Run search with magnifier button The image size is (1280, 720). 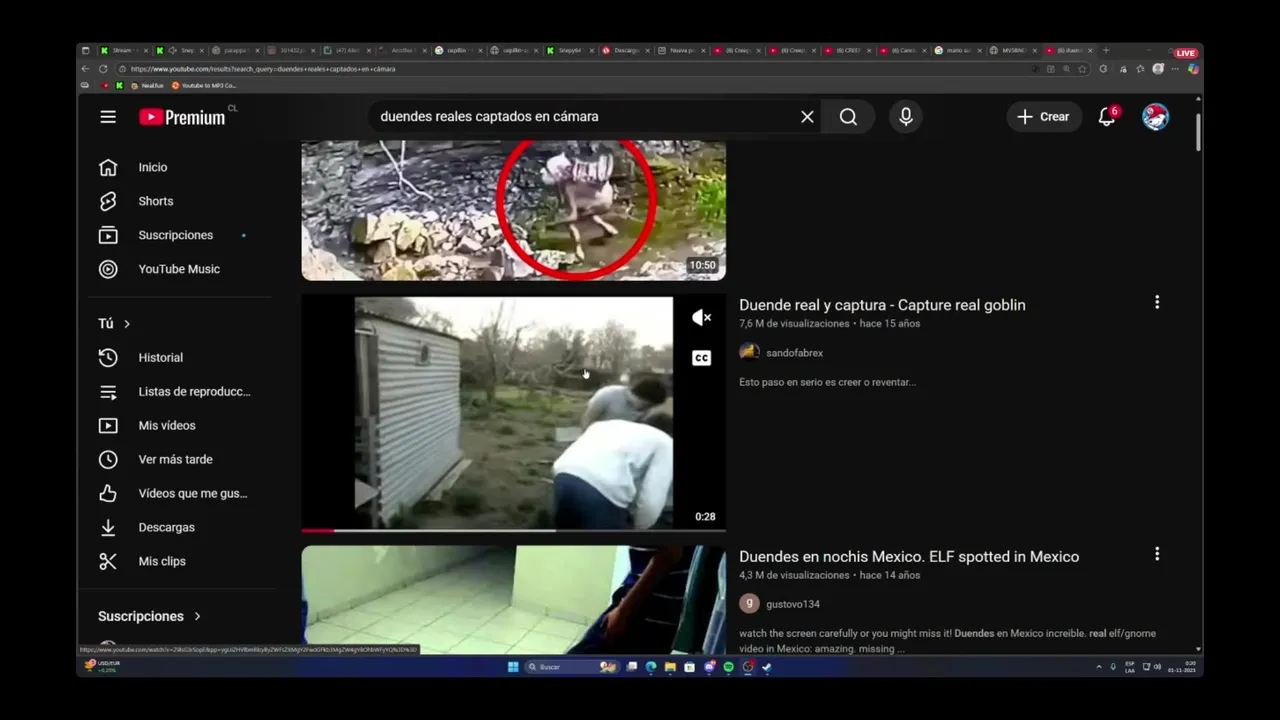coord(848,117)
